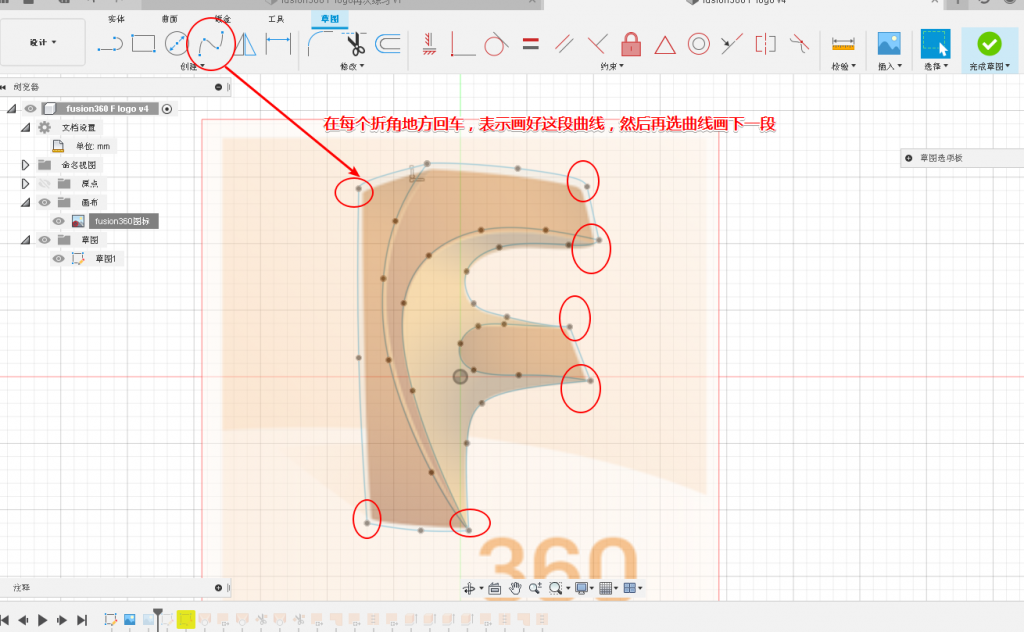Select the Mirror triangle tool

(x=246, y=44)
